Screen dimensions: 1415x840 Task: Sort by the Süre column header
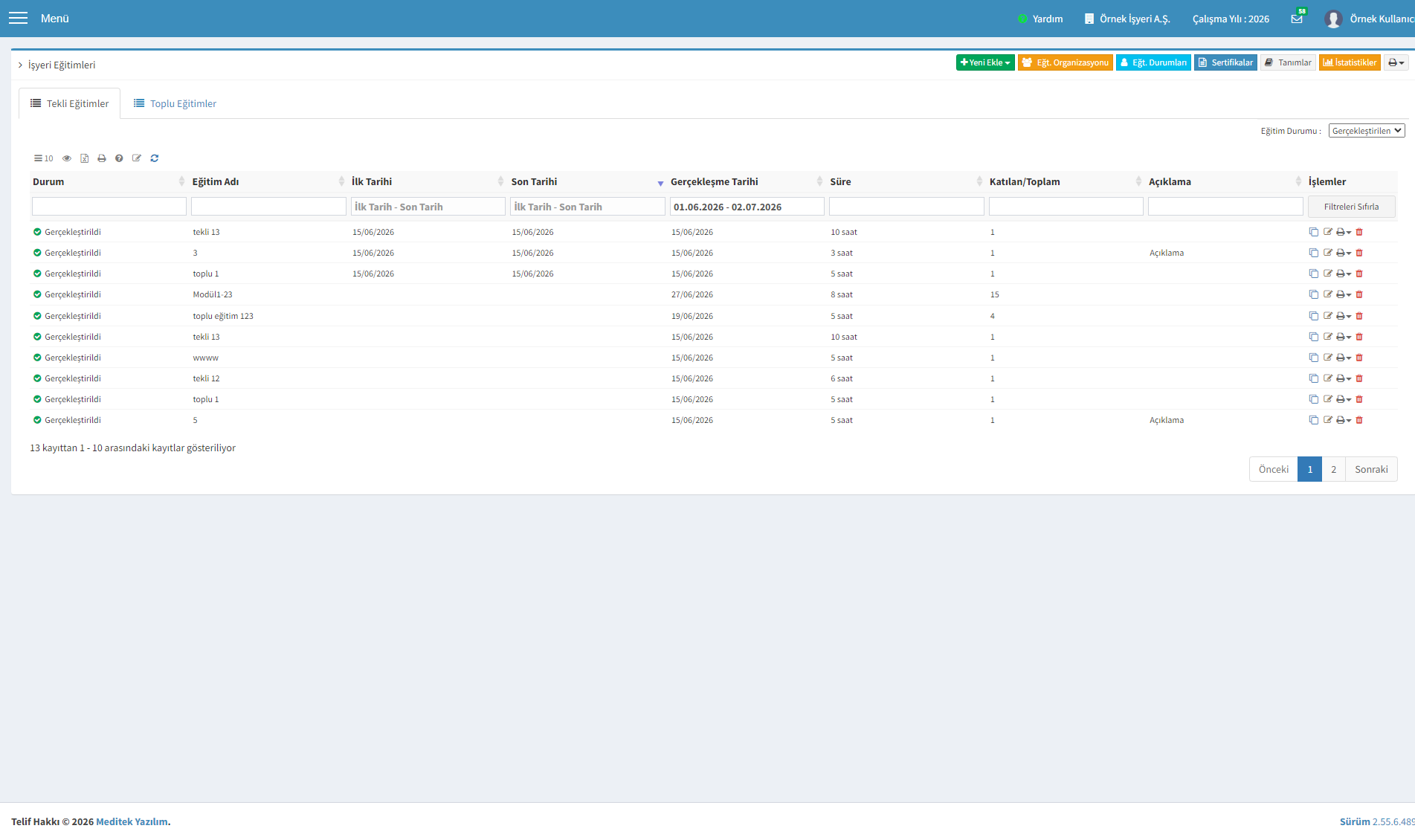coord(906,181)
